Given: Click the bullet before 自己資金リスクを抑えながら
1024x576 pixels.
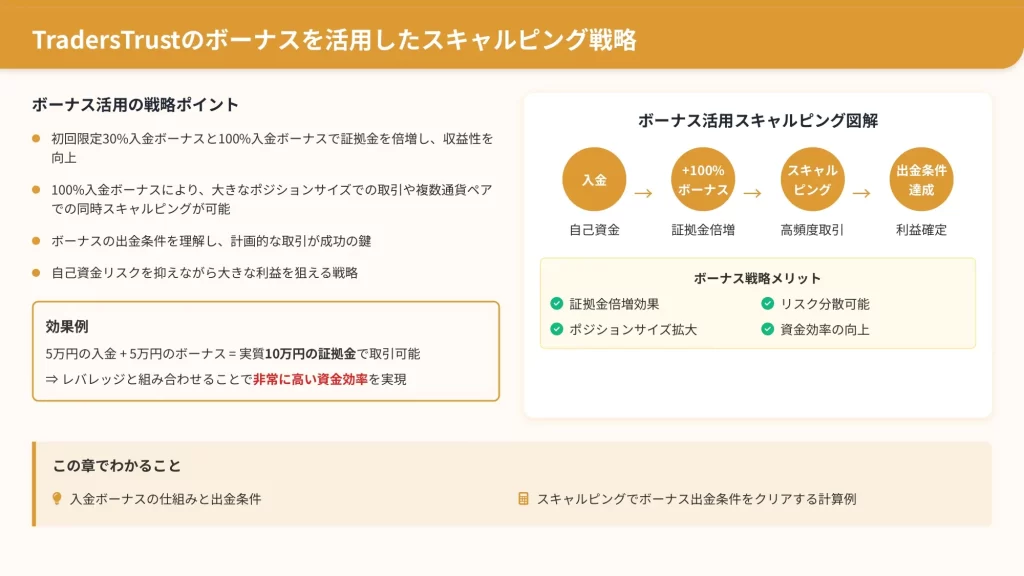Looking at the screenshot, I should [x=37, y=272].
